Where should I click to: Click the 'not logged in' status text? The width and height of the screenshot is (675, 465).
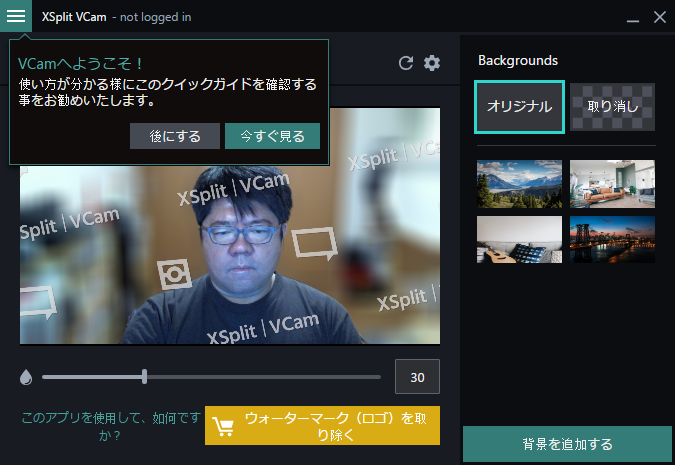click(155, 17)
